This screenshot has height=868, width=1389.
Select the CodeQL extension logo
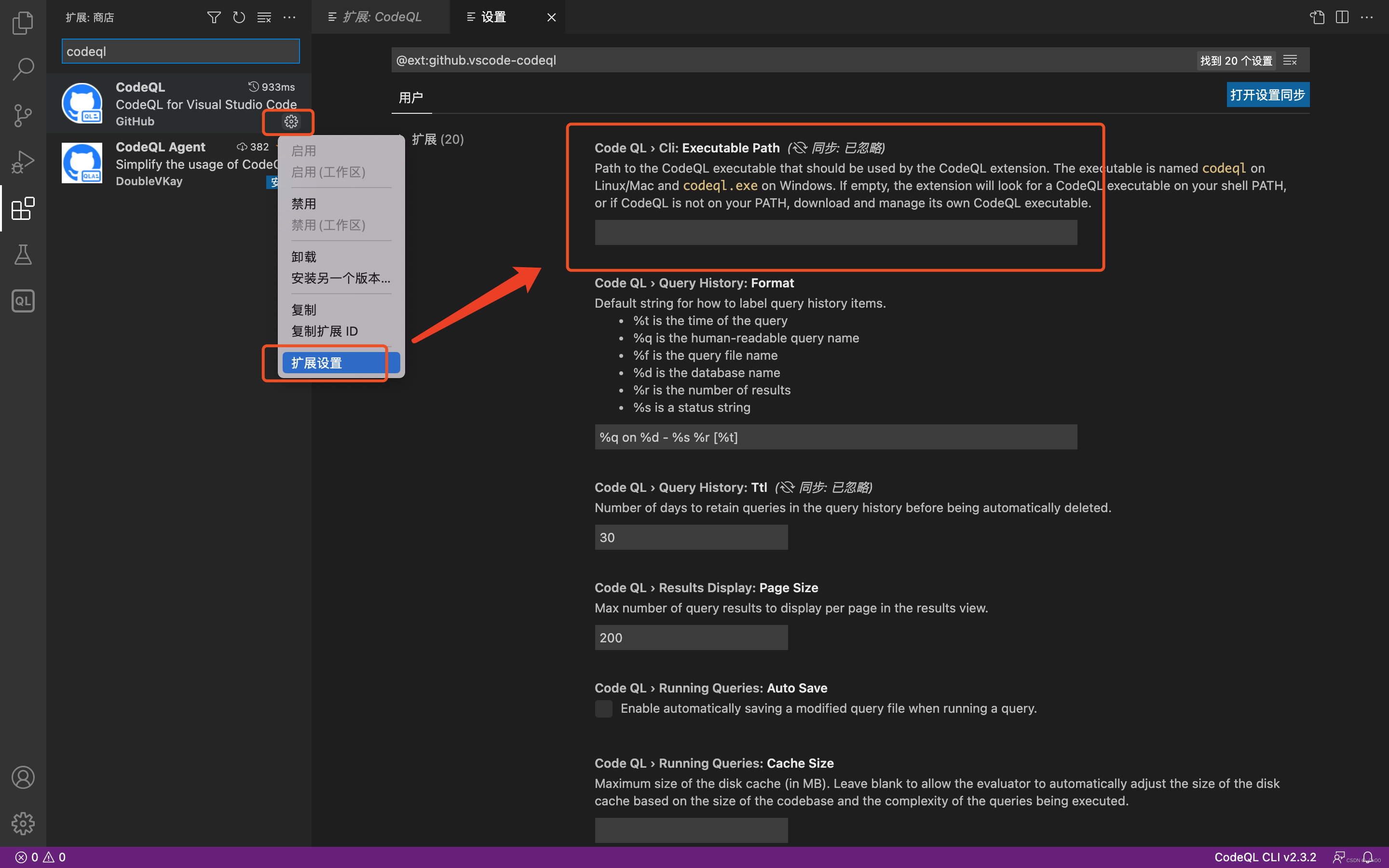pyautogui.click(x=82, y=103)
